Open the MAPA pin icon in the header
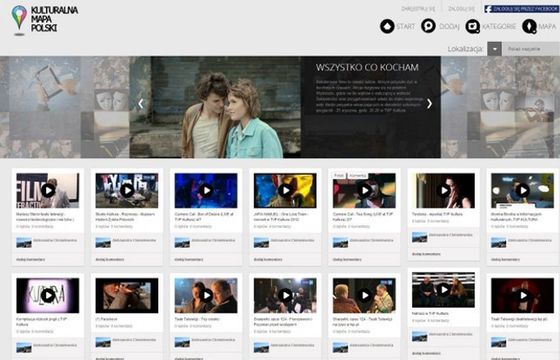 (x=529, y=26)
